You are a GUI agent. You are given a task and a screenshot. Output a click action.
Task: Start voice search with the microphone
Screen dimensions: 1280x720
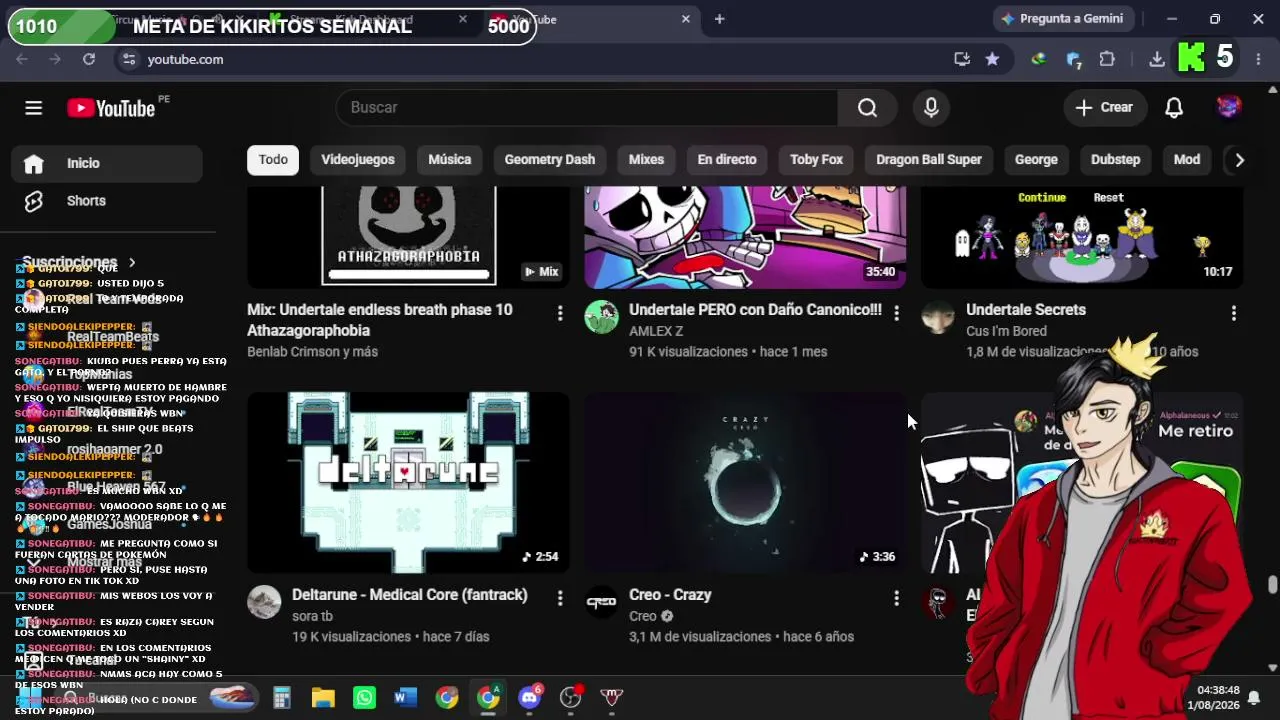[x=931, y=108]
